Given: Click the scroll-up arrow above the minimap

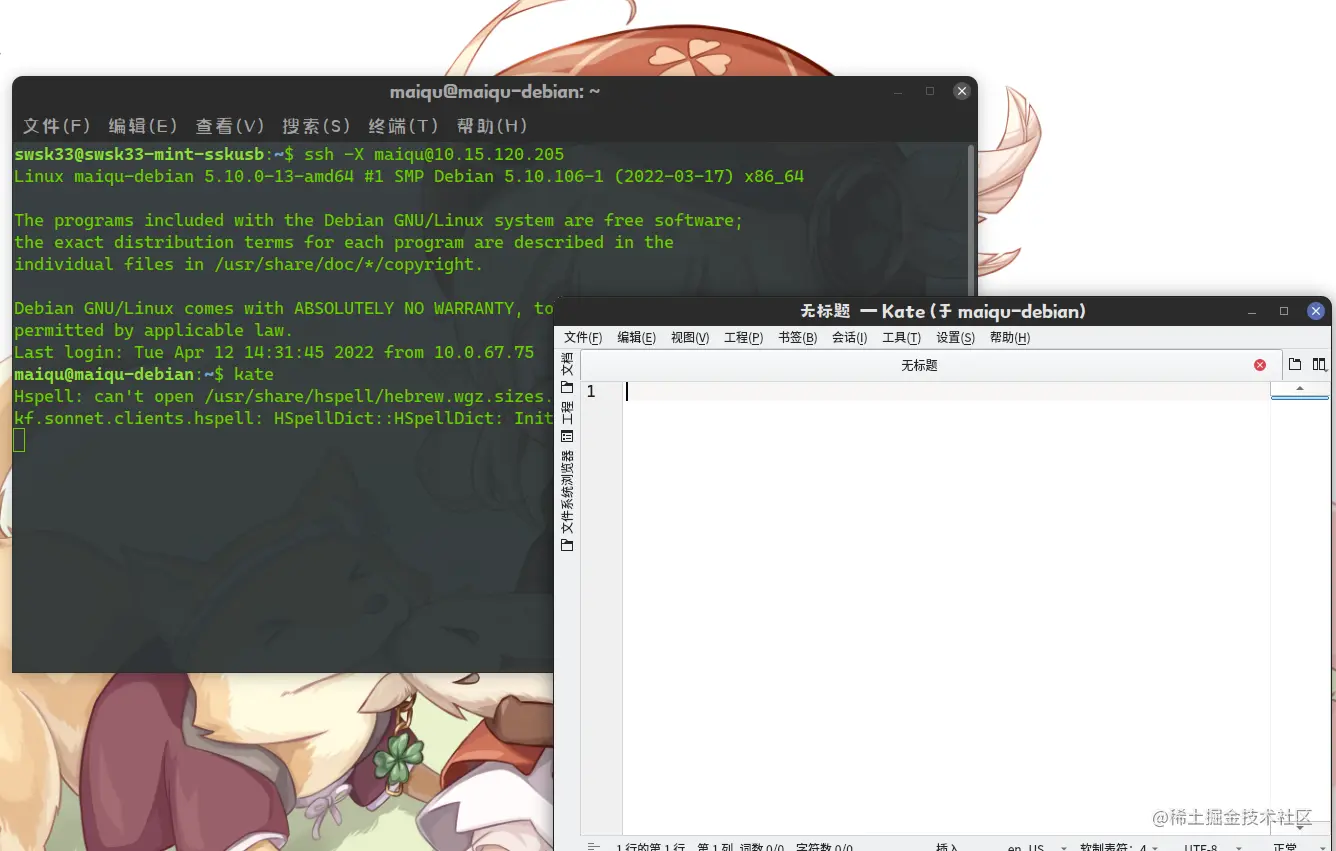Looking at the screenshot, I should coord(1300,388).
